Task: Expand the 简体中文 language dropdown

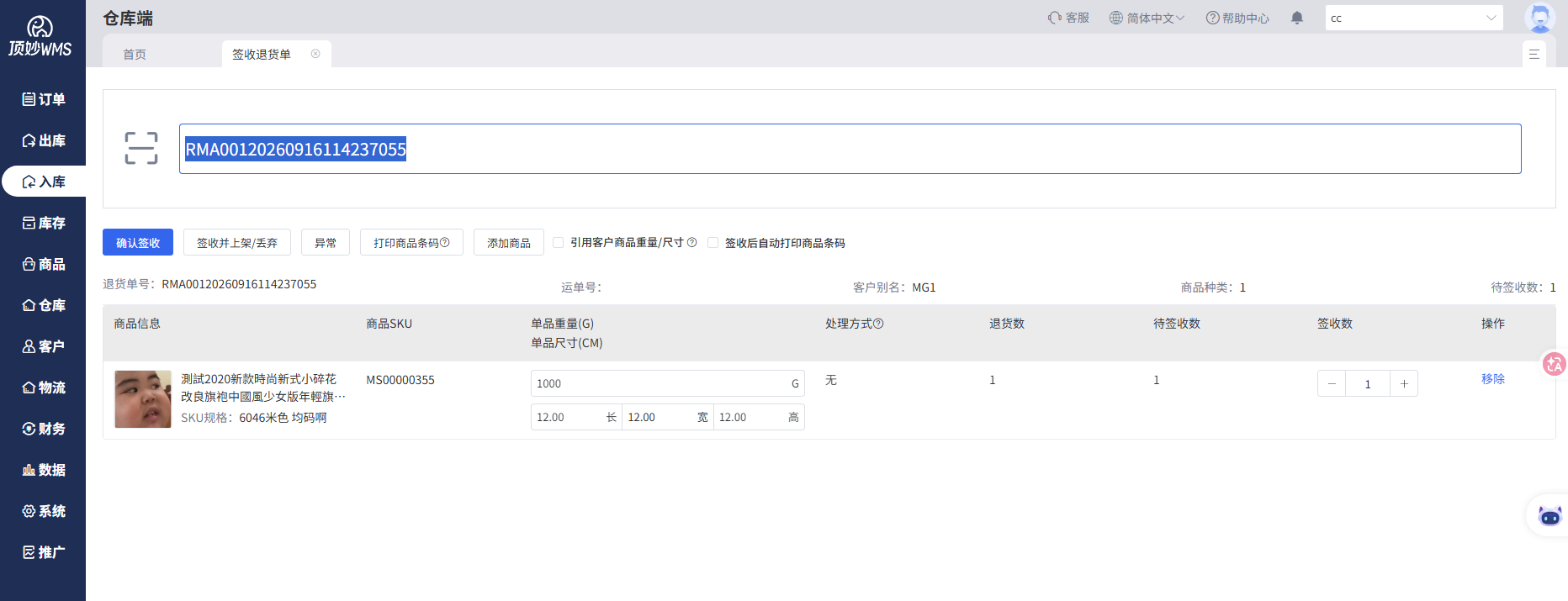Action: click(1147, 18)
